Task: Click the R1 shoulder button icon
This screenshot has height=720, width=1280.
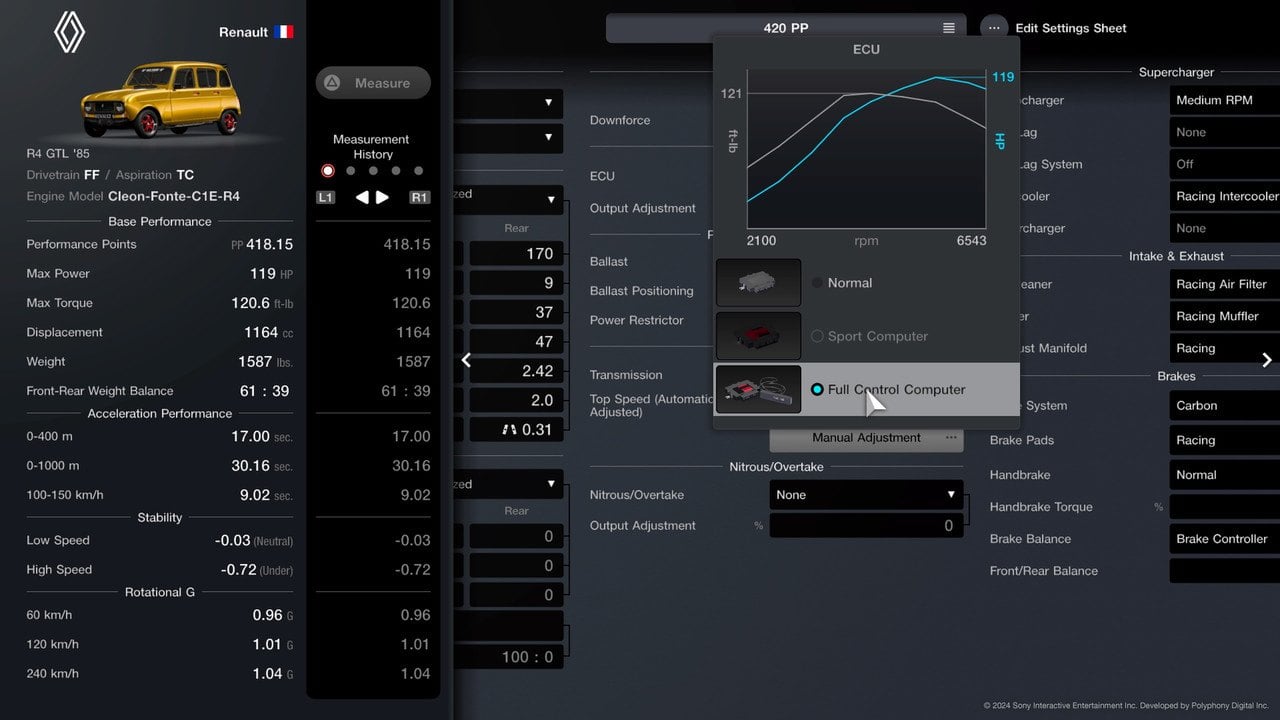Action: [x=420, y=198]
